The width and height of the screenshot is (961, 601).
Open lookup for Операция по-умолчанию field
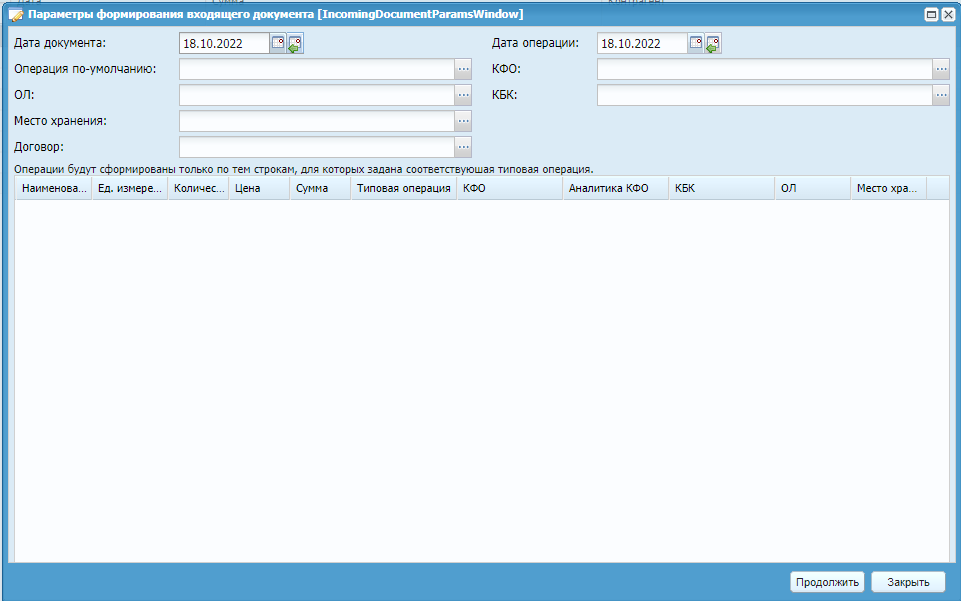click(463, 69)
